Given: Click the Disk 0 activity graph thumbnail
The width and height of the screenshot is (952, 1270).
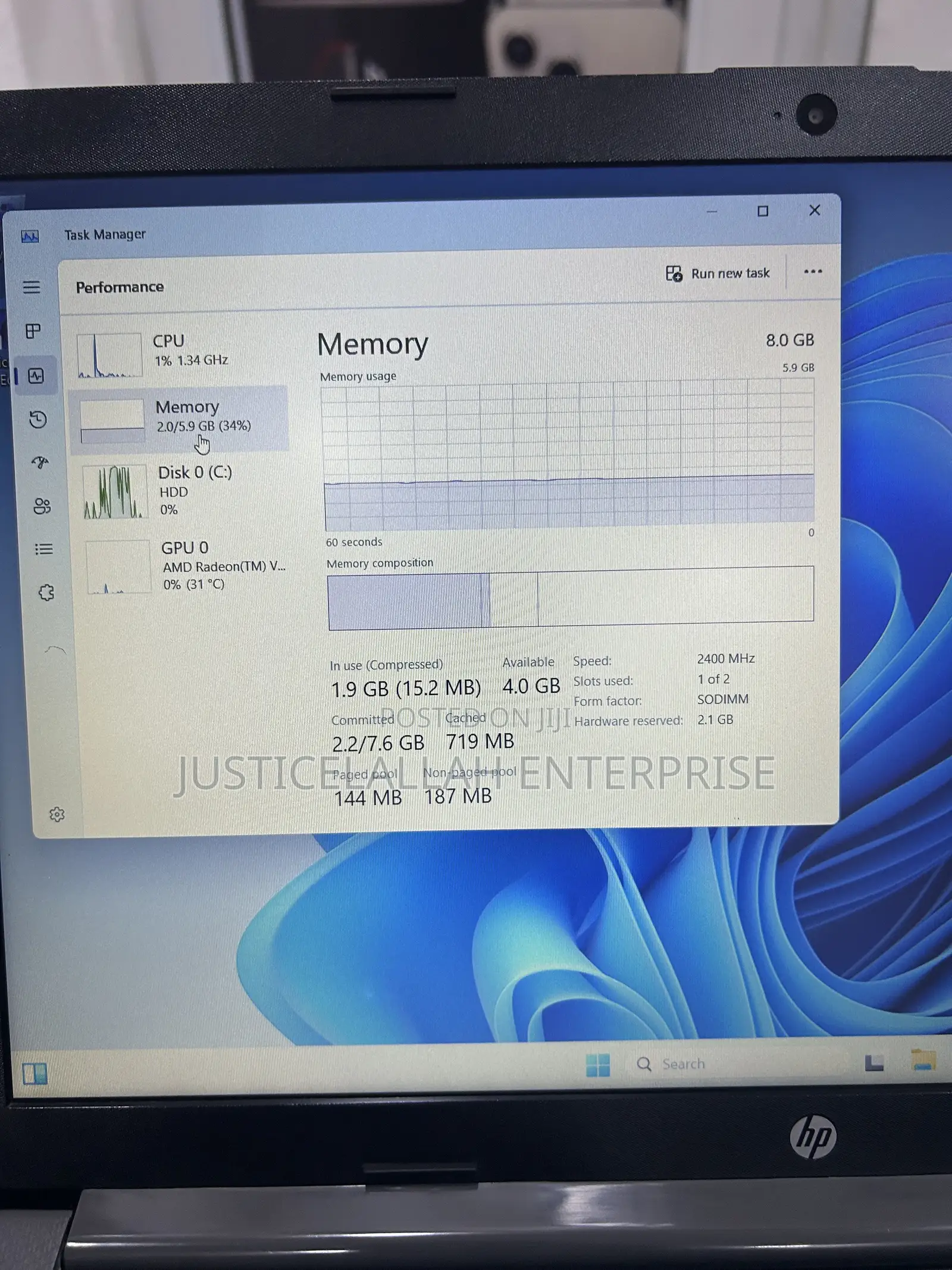Looking at the screenshot, I should tap(115, 492).
